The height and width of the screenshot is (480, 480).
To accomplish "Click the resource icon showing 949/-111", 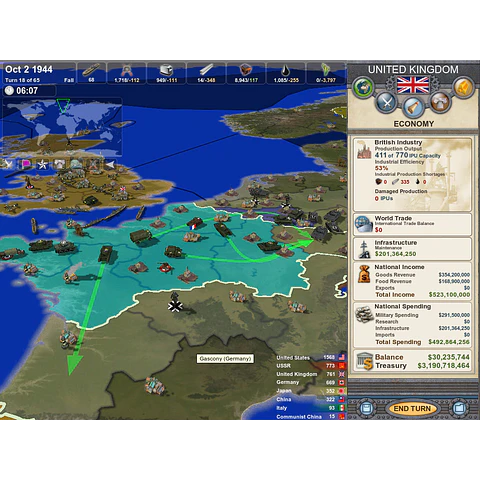I will [x=166, y=73].
